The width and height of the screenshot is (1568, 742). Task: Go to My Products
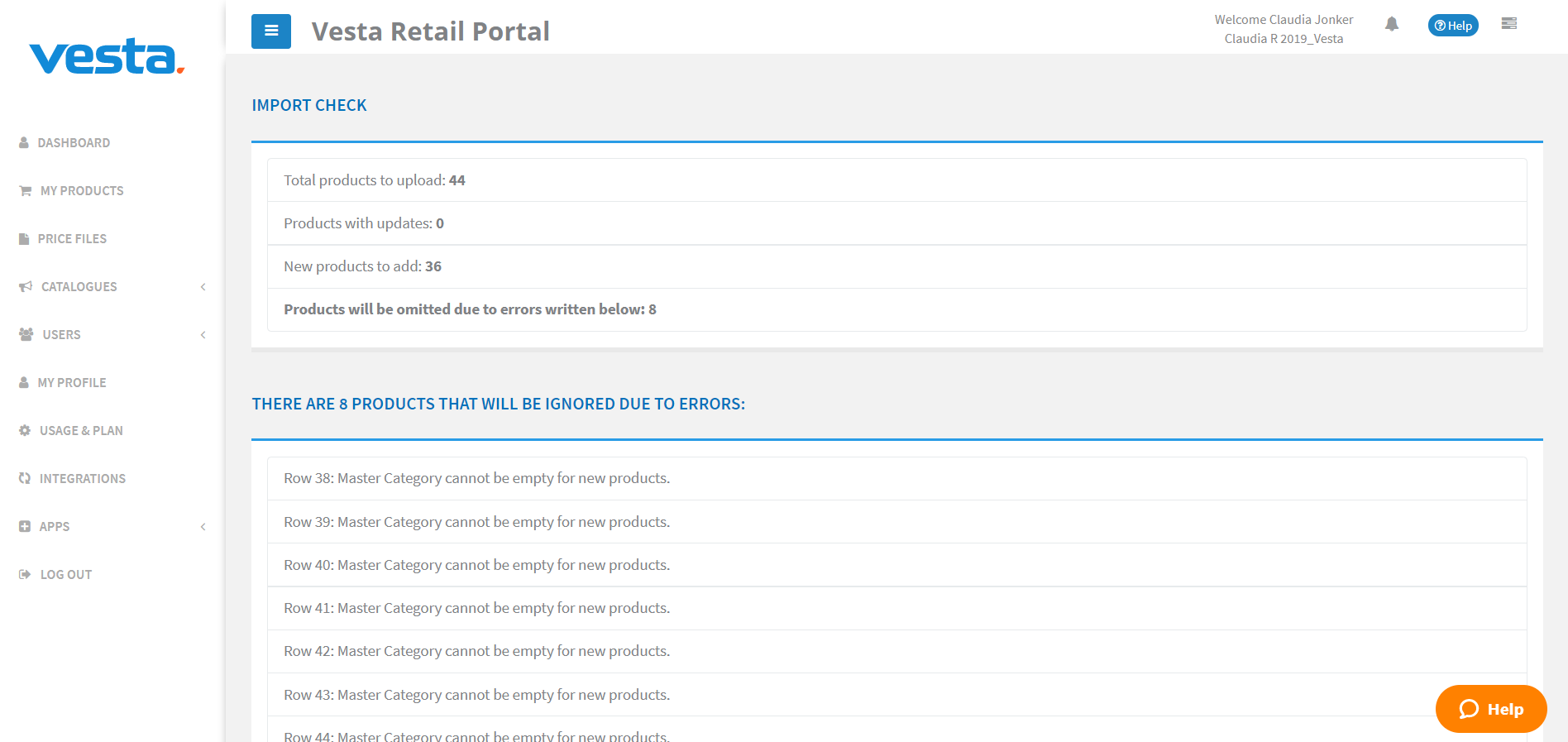[82, 191]
